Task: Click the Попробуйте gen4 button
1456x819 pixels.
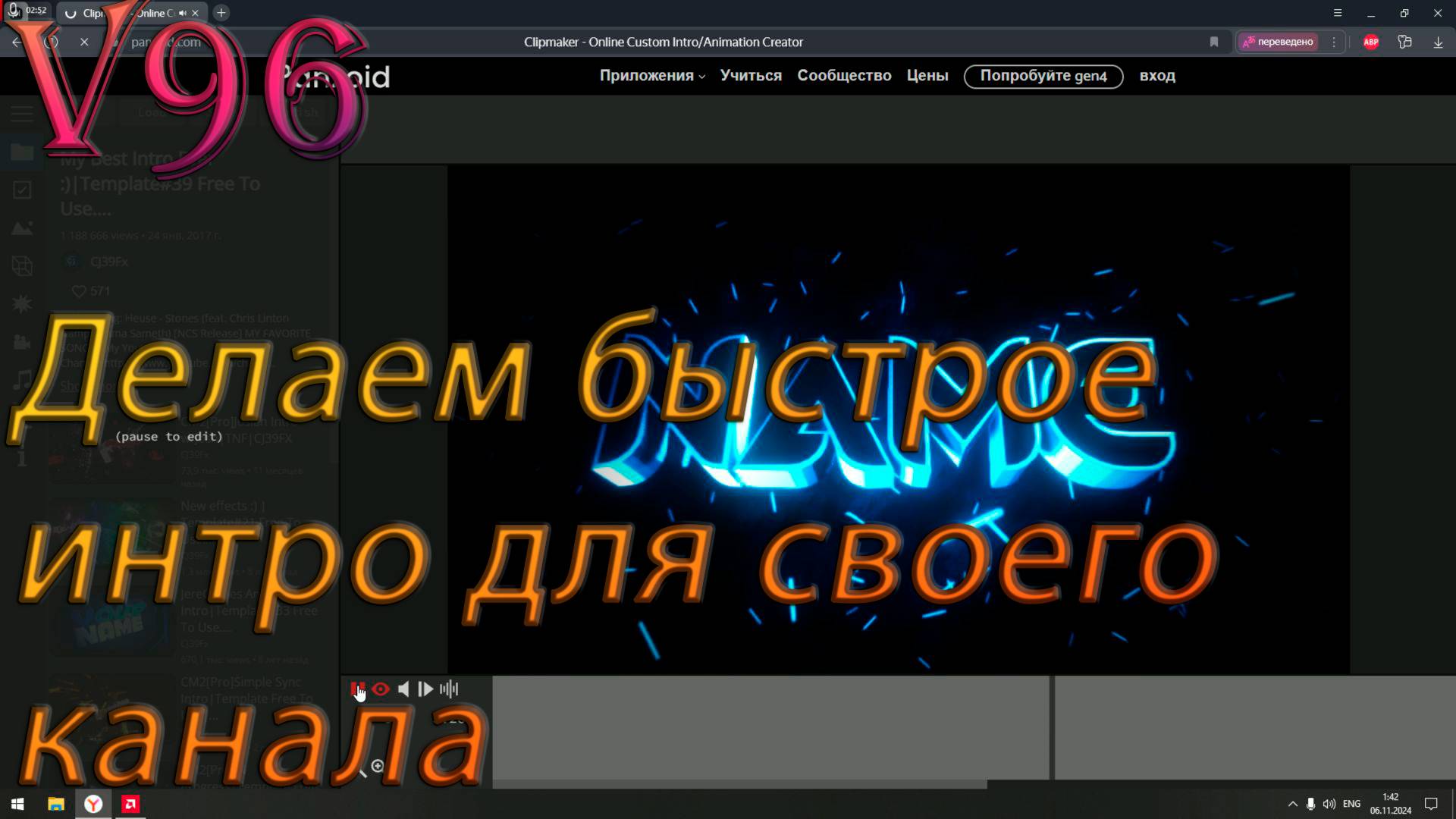Action: [1043, 76]
